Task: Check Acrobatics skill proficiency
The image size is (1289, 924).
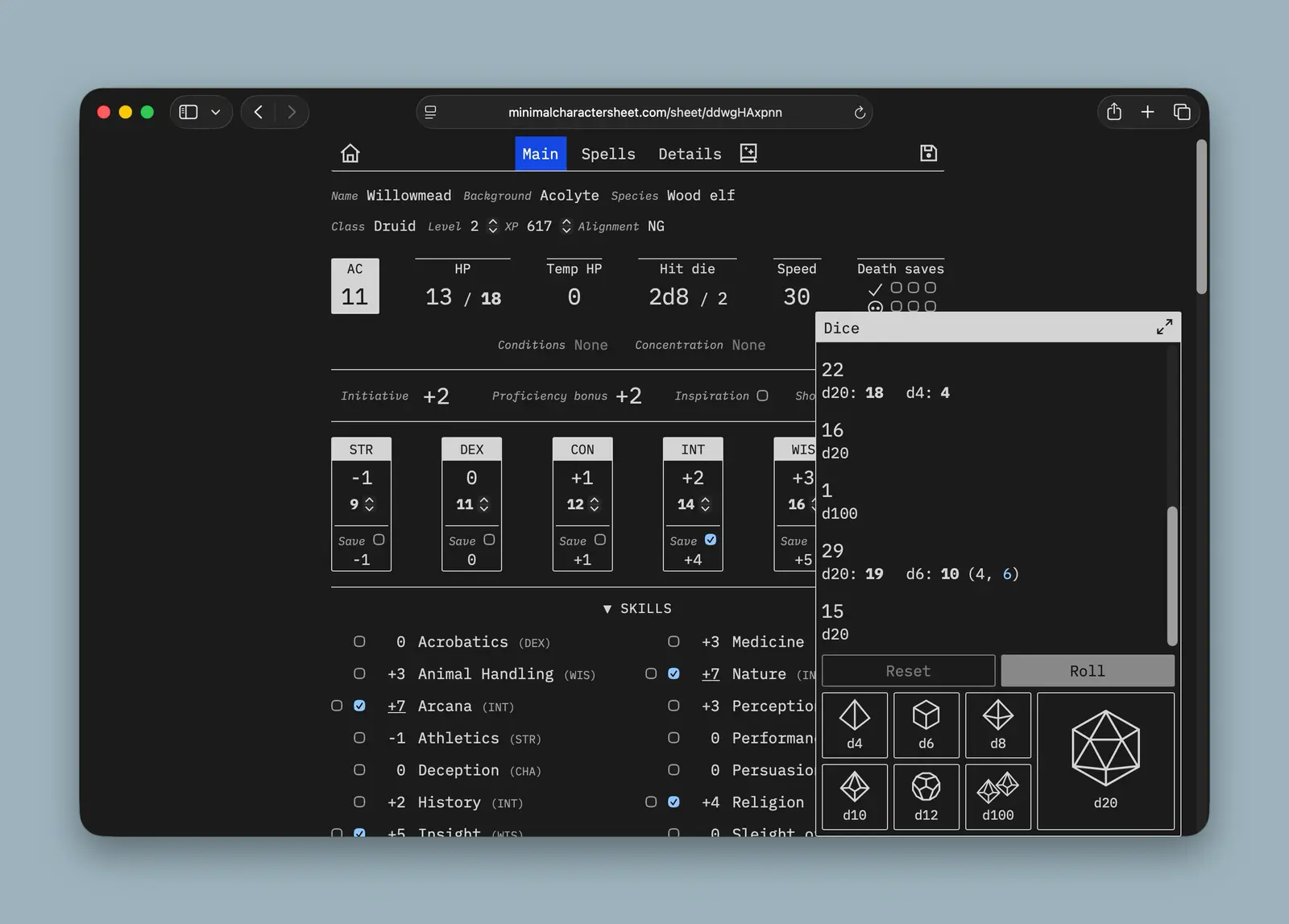Action: (359, 641)
